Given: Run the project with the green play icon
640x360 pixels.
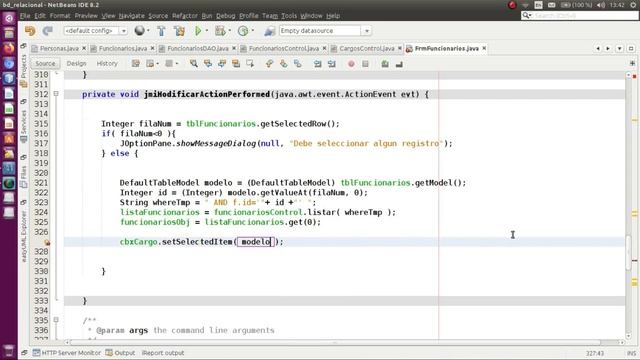Looking at the screenshot, I should click(x=198, y=31).
